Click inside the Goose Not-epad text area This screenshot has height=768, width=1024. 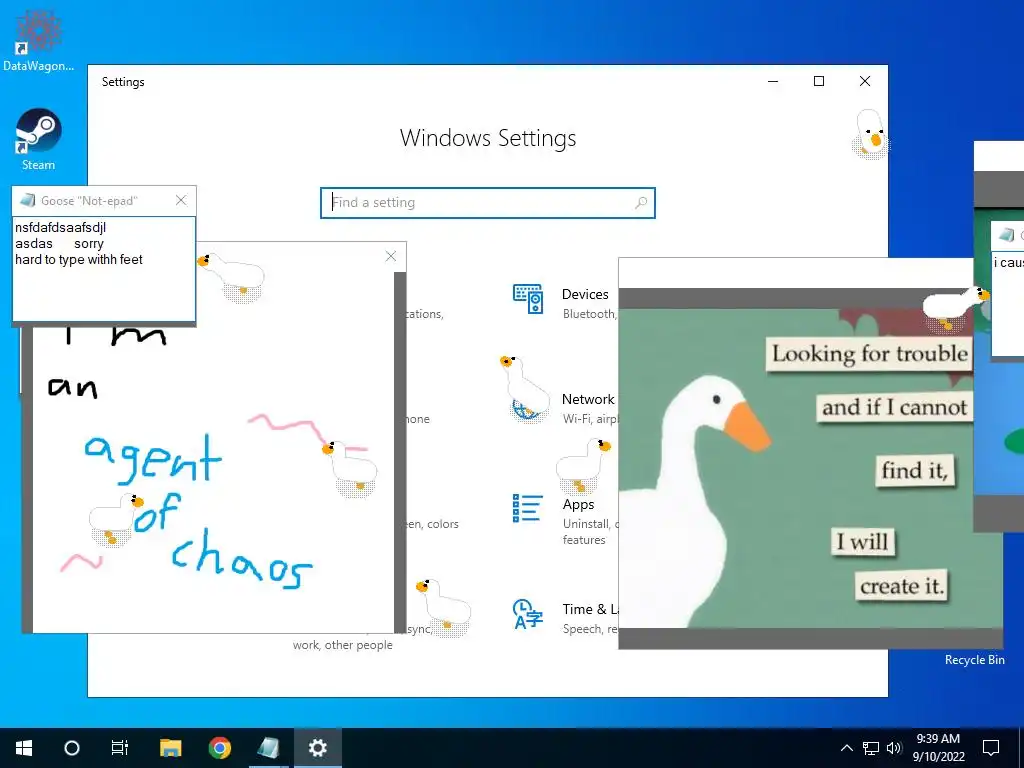point(104,269)
